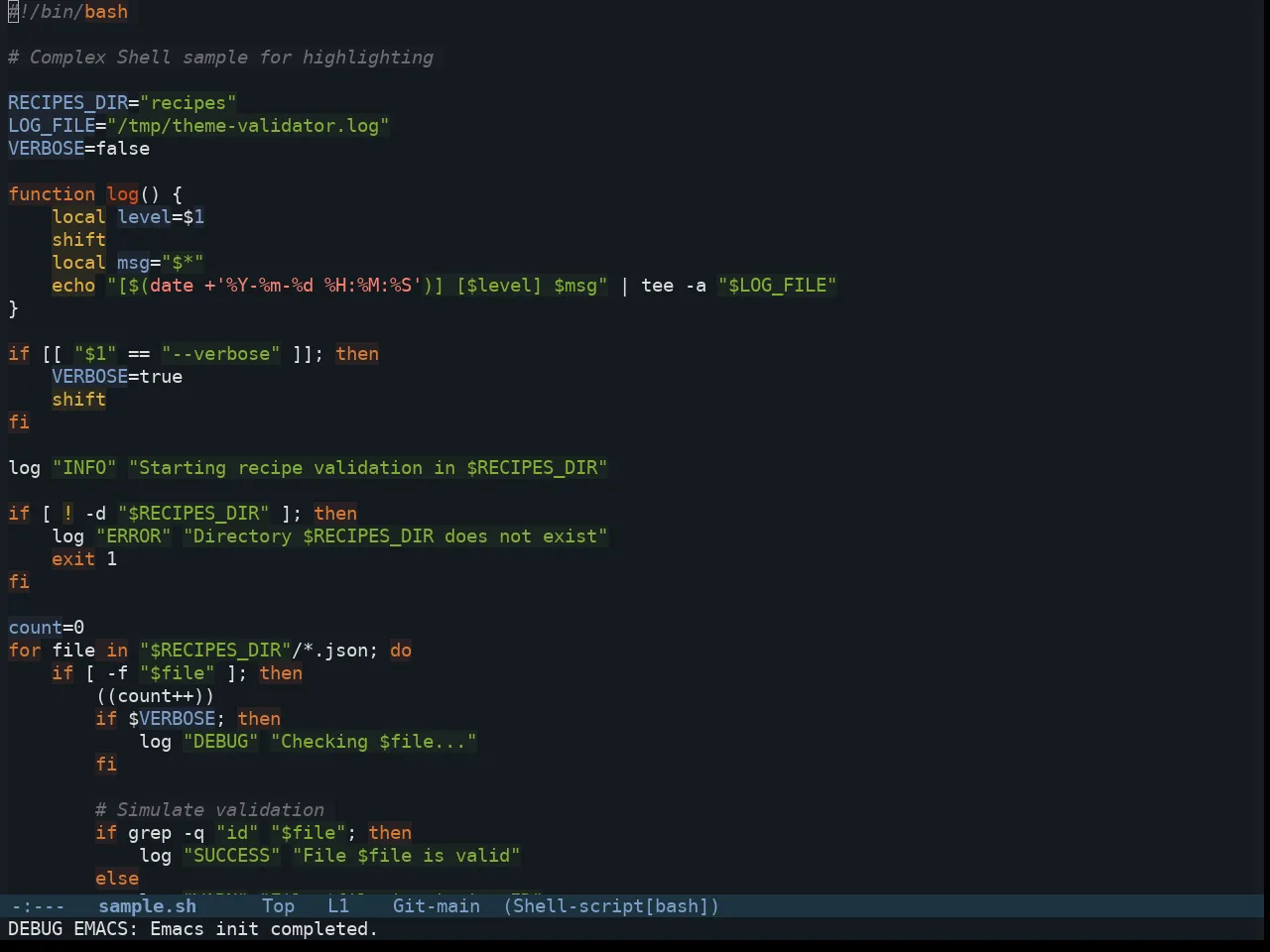Click the Git-main version control indicator
The height and width of the screenshot is (952, 1270).
[x=436, y=905]
